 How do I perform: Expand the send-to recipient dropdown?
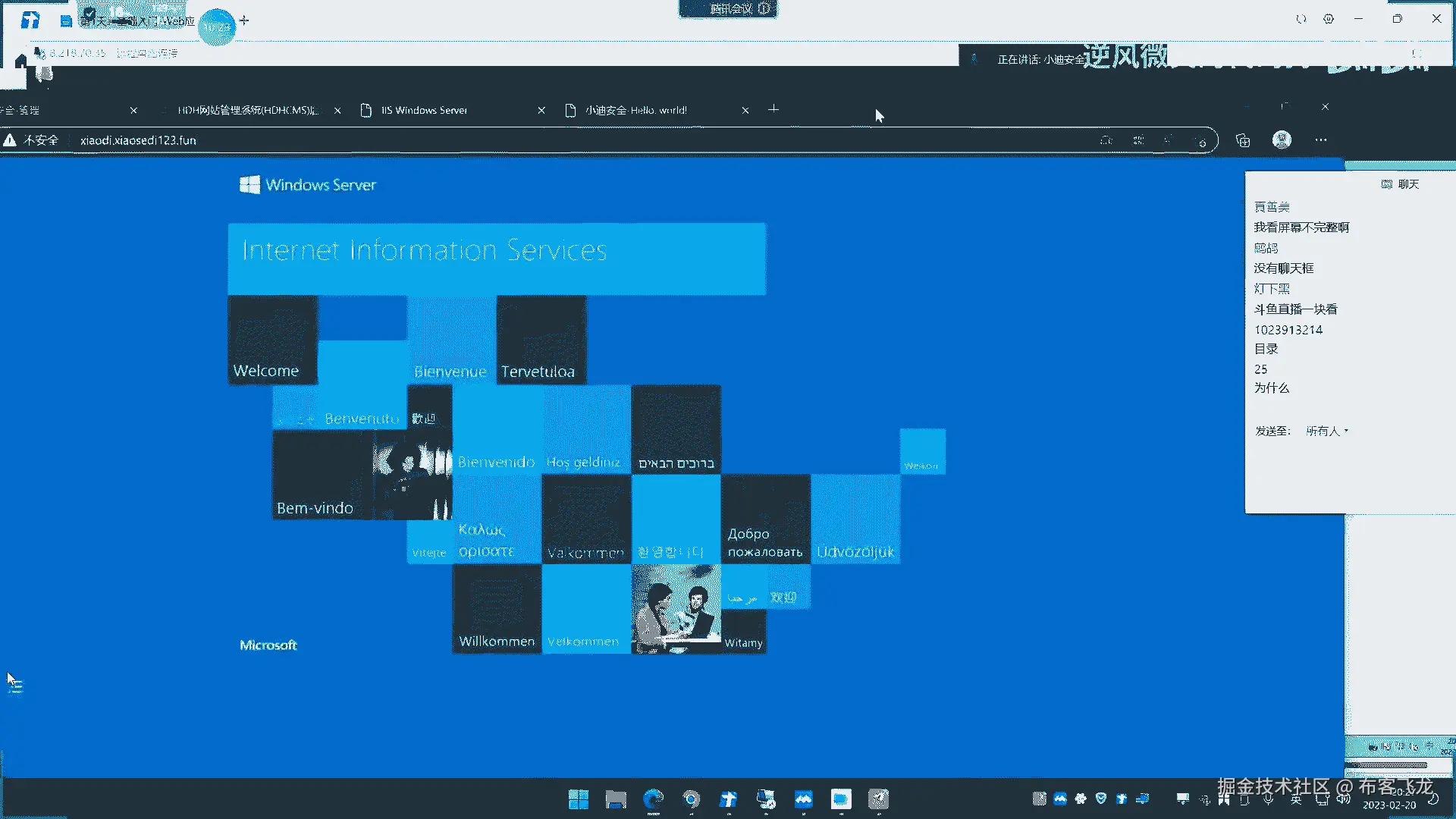pos(1327,431)
